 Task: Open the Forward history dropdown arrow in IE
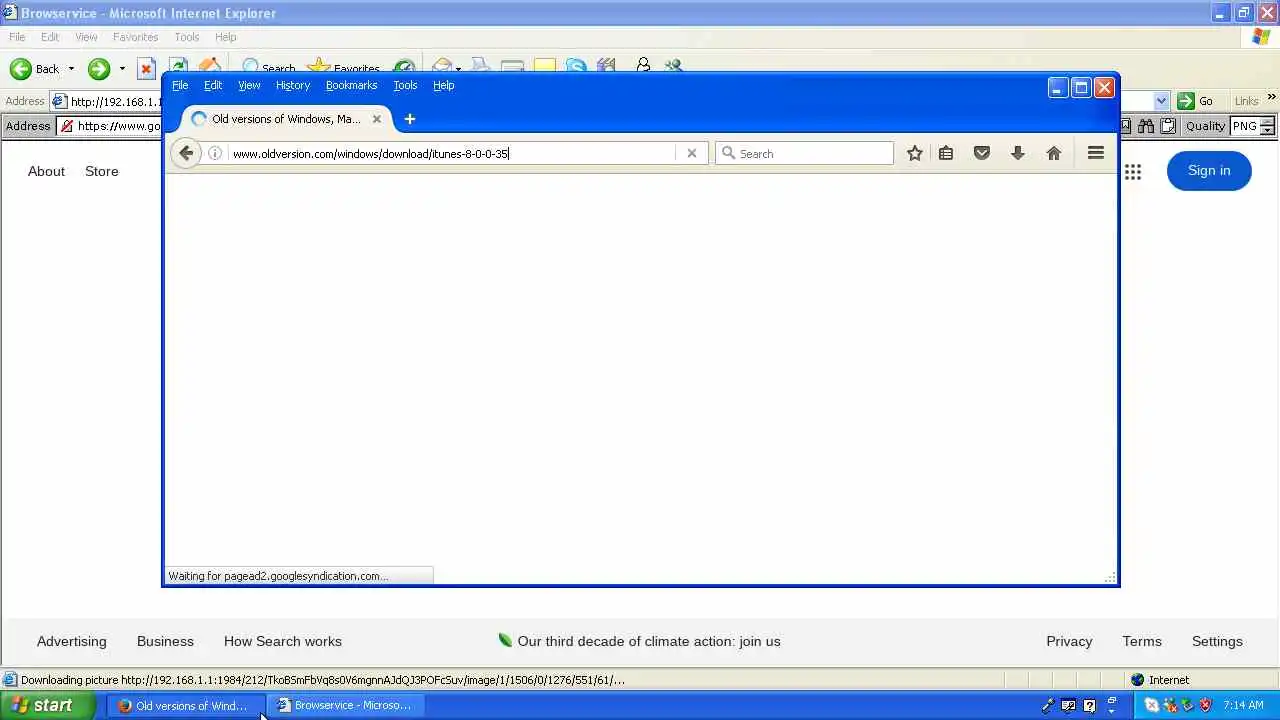click(122, 69)
